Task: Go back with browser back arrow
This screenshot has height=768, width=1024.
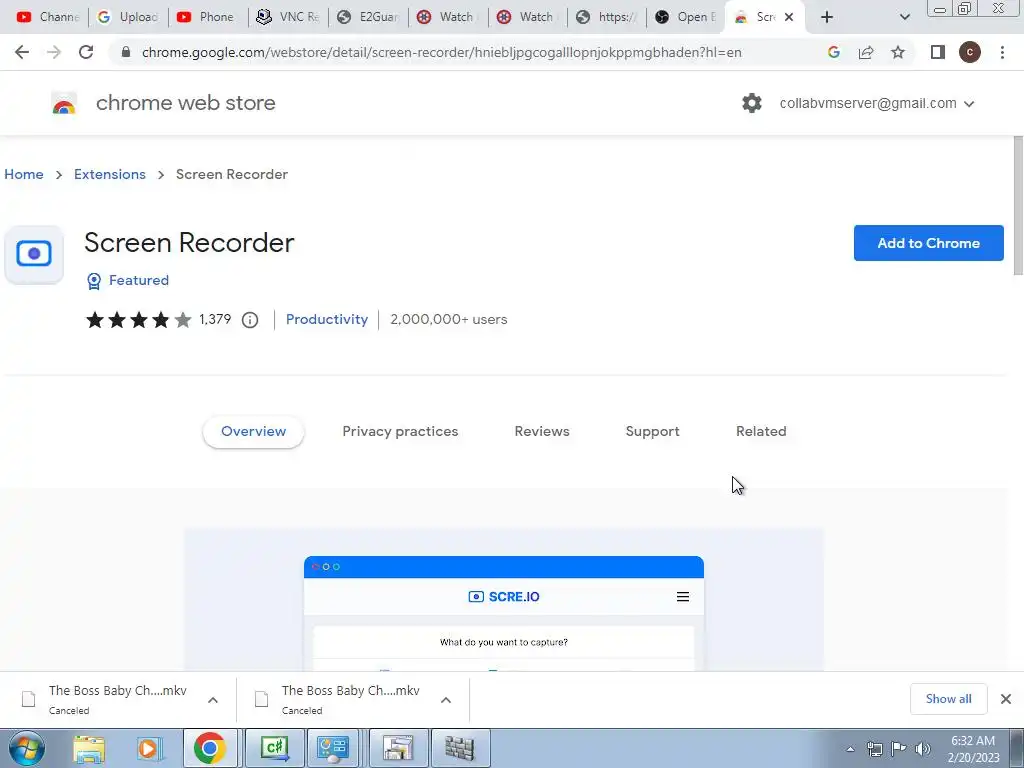Action: tap(22, 52)
